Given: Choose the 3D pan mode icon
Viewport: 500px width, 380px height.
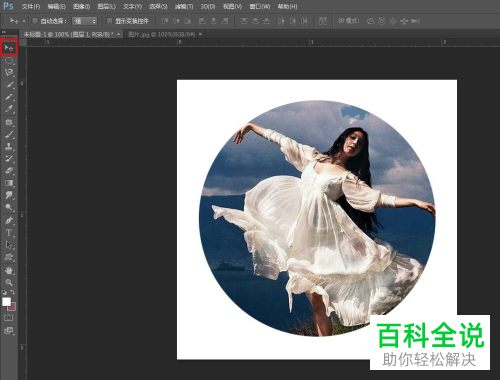Looking at the screenshot, I should [393, 21].
